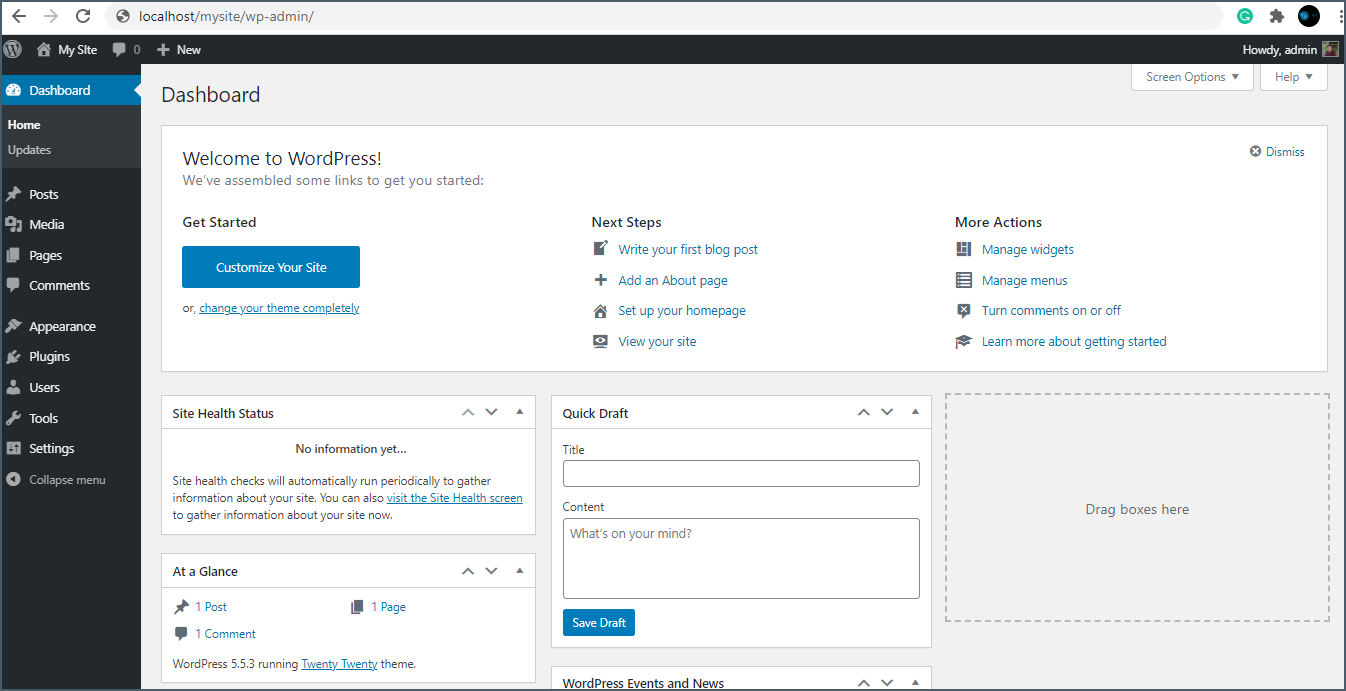Expand the Help dropdown tab
Screen dimensions: 1346x691
tap(1294, 77)
